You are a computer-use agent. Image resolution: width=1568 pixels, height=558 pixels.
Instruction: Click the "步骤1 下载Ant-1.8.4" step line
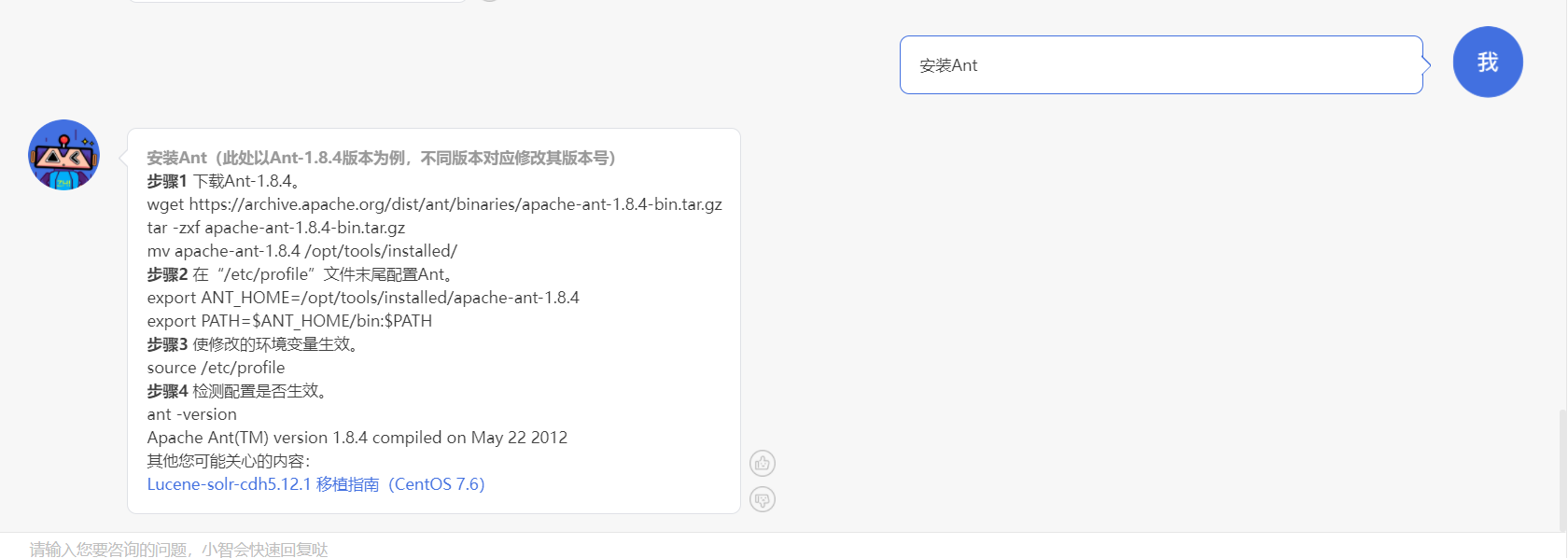pos(222,181)
